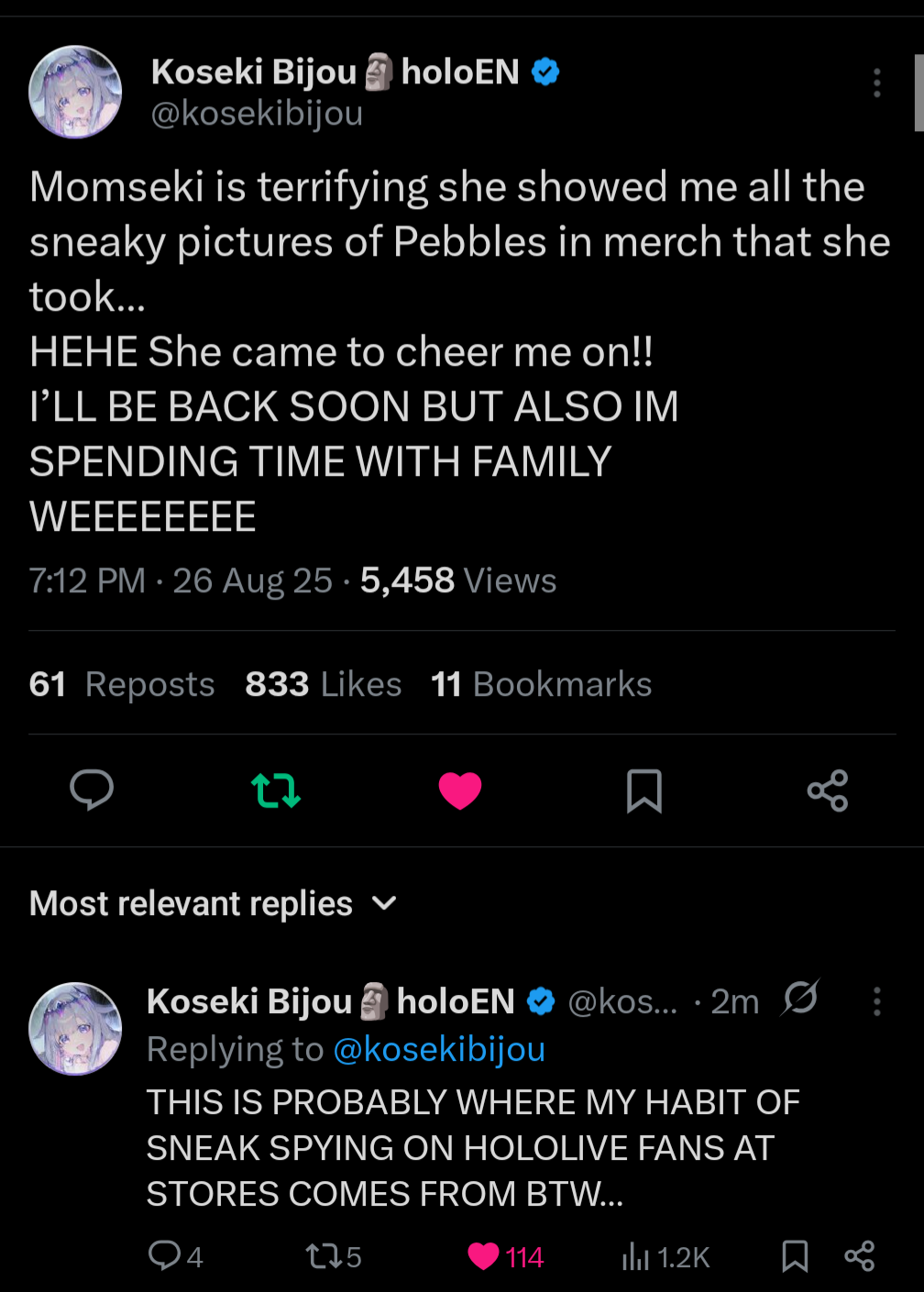Share the reply post
This screenshot has width=924, height=1292.
[859, 1256]
